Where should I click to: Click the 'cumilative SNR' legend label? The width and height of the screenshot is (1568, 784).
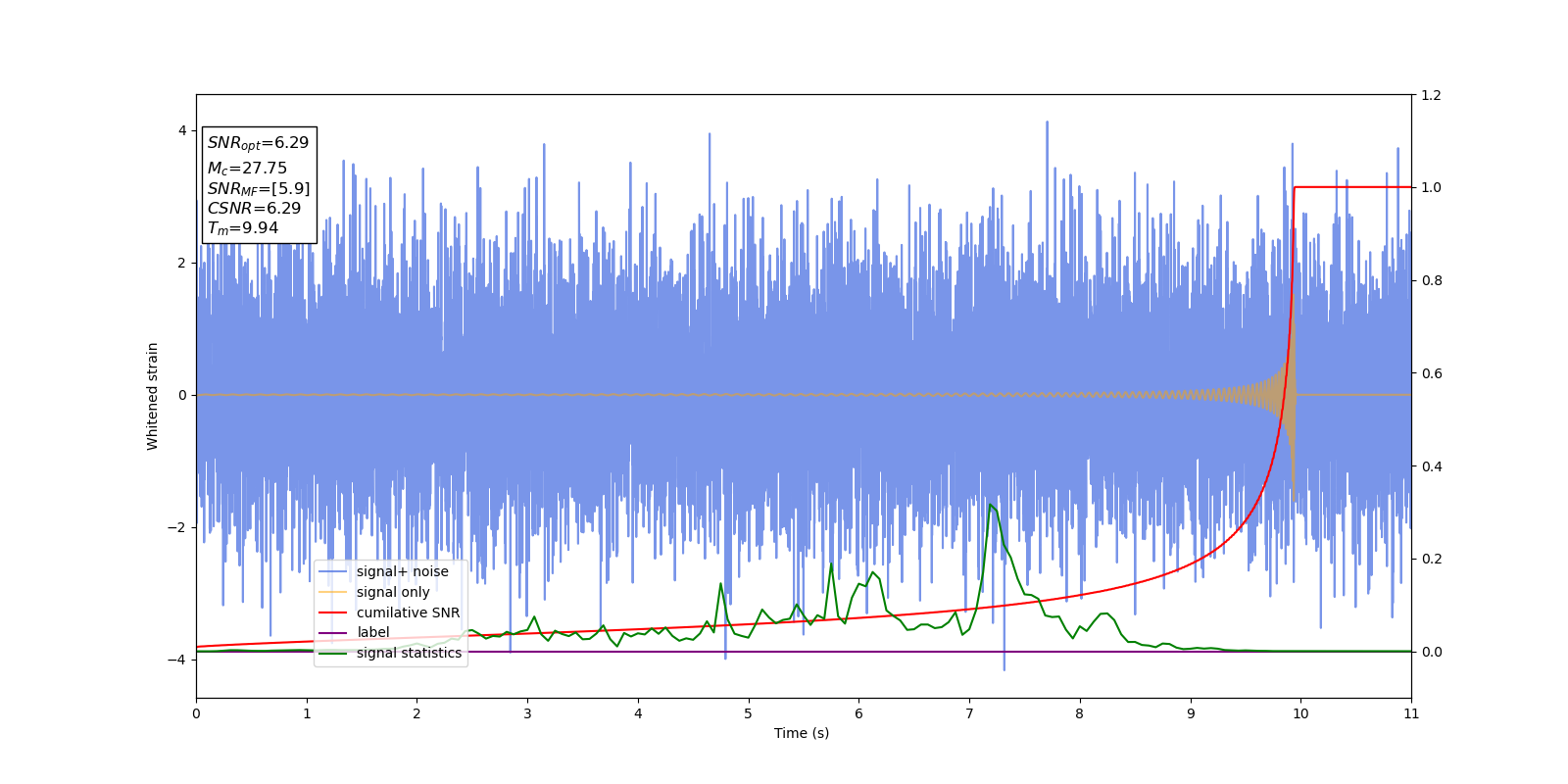coord(408,612)
